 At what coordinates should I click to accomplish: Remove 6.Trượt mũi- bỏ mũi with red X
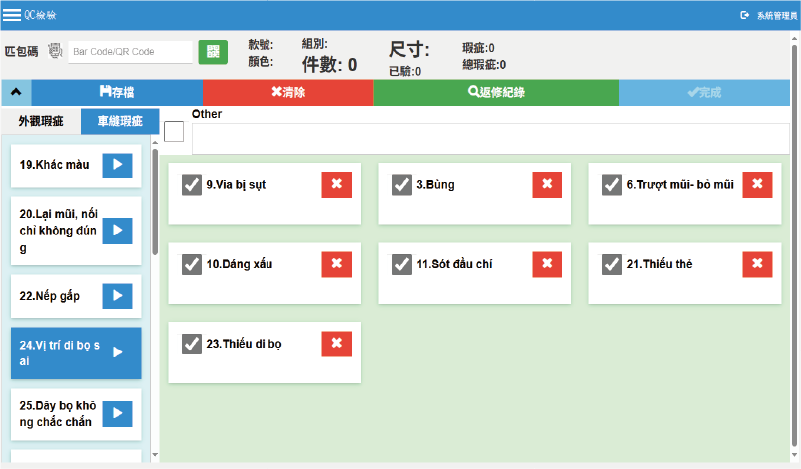(x=757, y=184)
